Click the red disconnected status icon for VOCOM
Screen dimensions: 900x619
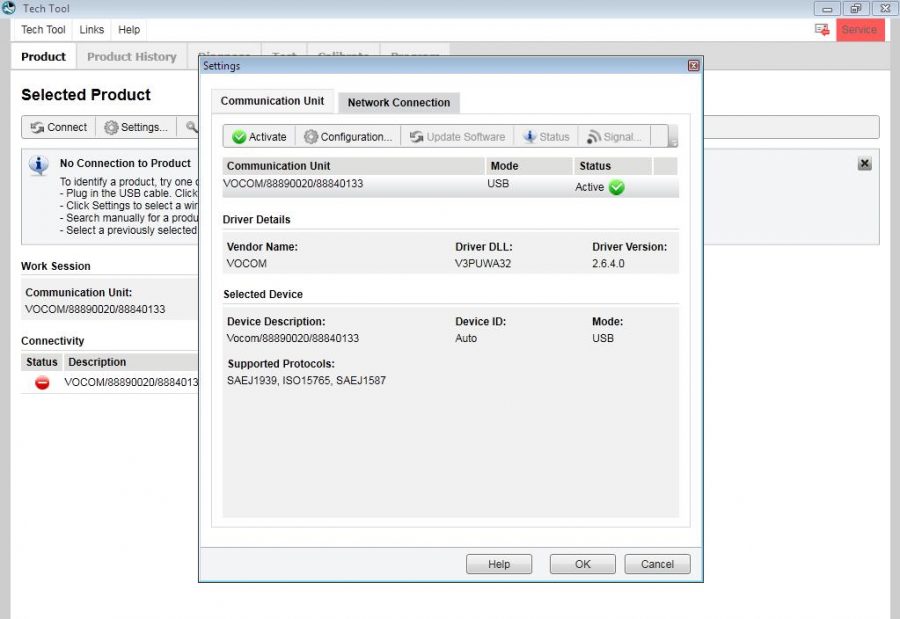41,382
